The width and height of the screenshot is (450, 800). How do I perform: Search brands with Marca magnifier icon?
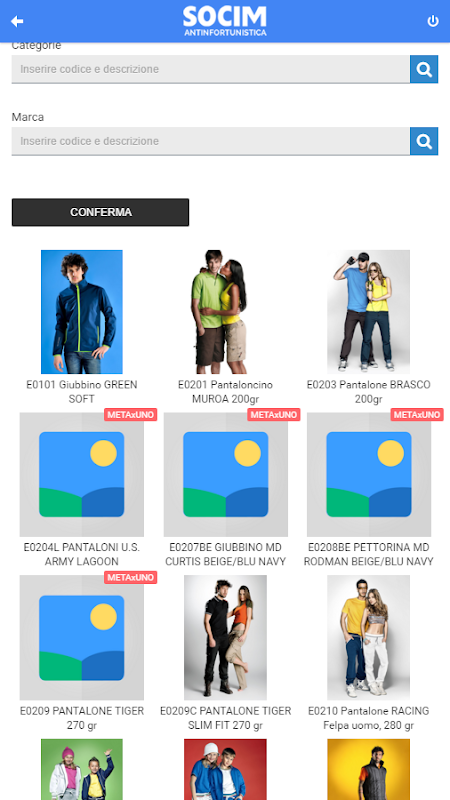[x=424, y=141]
